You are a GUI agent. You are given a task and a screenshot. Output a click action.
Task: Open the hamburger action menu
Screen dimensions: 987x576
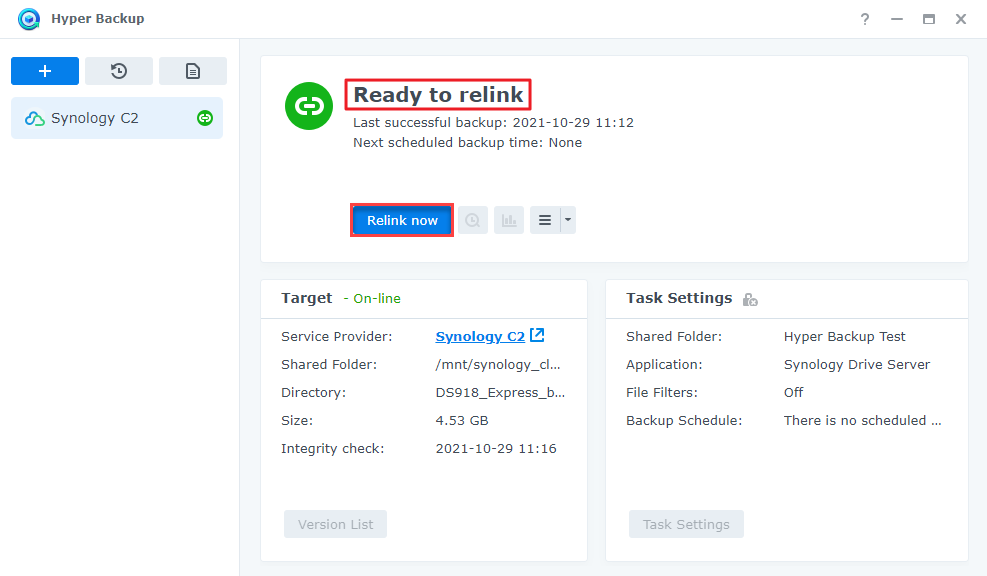click(545, 220)
